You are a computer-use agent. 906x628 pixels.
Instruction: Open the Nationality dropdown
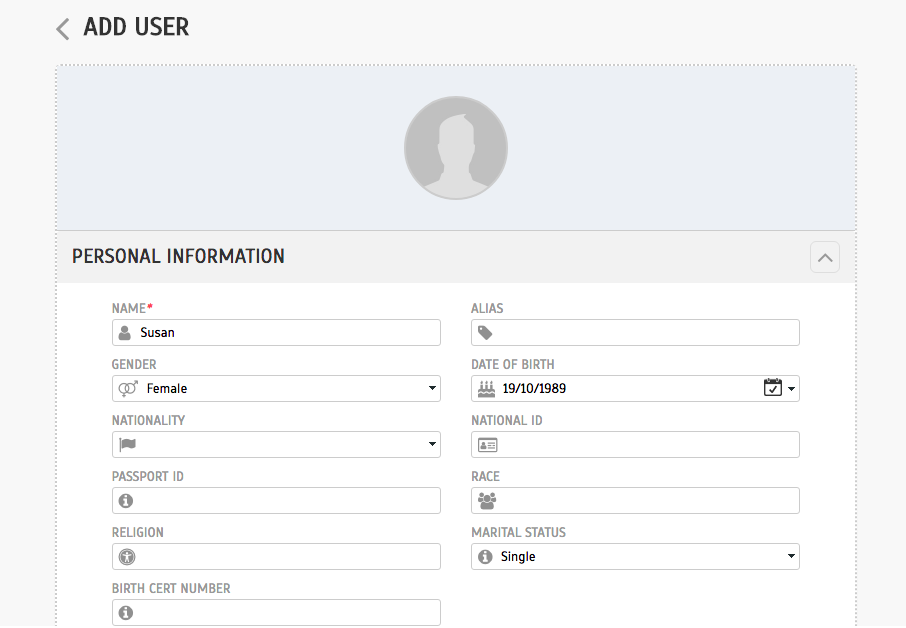coord(276,444)
